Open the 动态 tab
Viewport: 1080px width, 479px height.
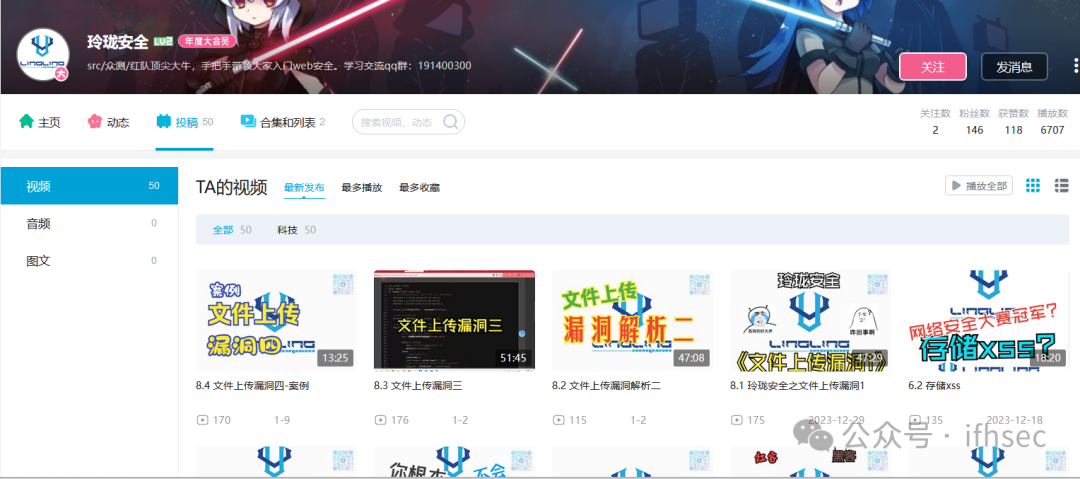(108, 122)
